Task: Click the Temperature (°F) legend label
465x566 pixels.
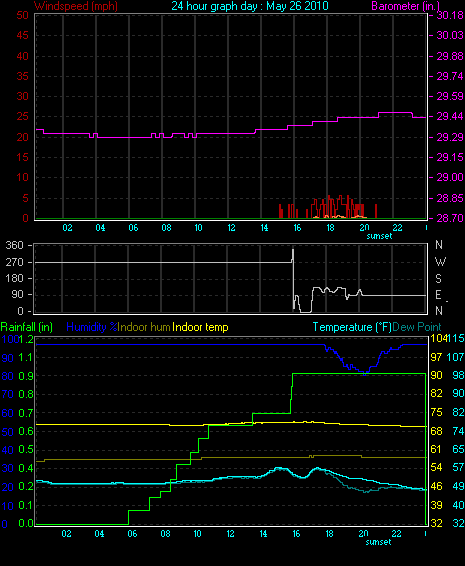Action: pyautogui.click(x=352, y=327)
